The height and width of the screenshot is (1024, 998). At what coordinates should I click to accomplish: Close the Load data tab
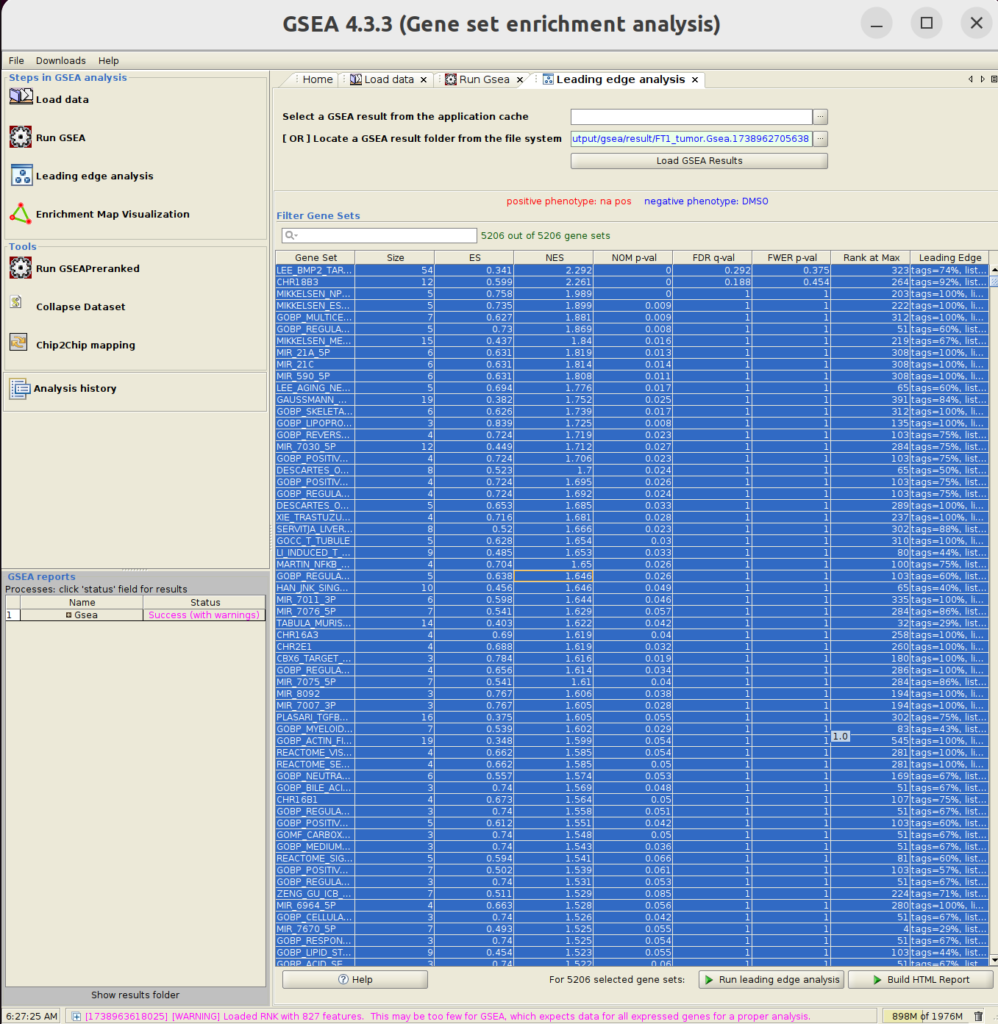click(x=424, y=80)
